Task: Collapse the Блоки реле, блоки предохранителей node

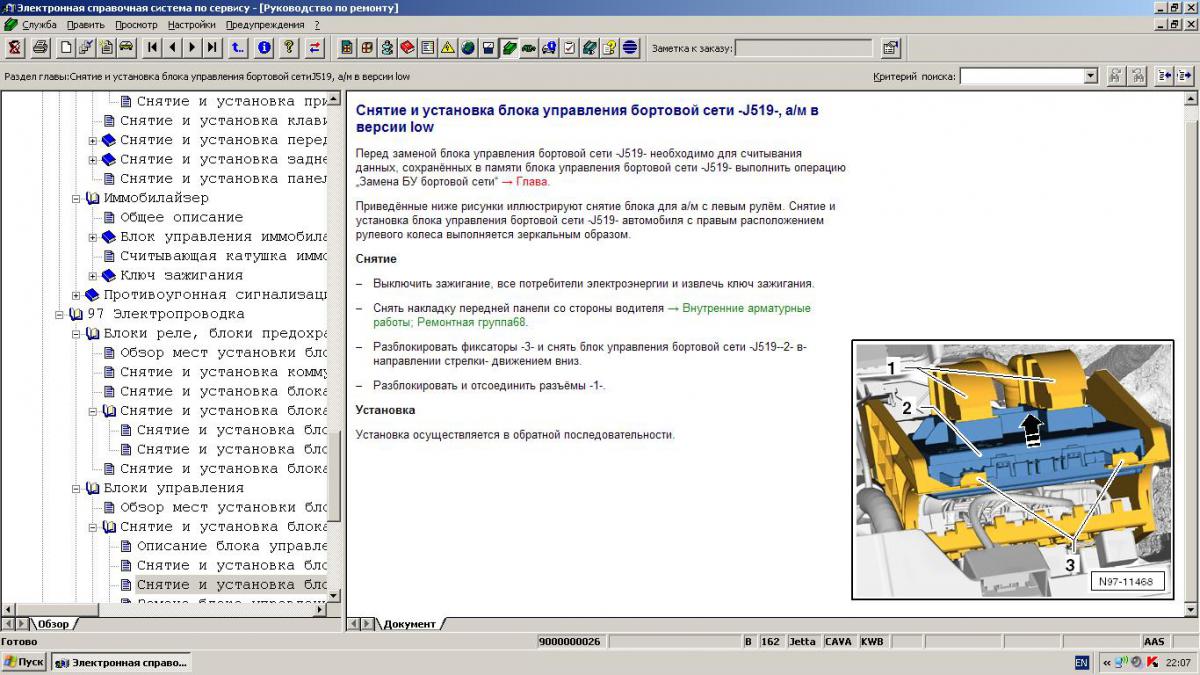Action: click(77, 333)
